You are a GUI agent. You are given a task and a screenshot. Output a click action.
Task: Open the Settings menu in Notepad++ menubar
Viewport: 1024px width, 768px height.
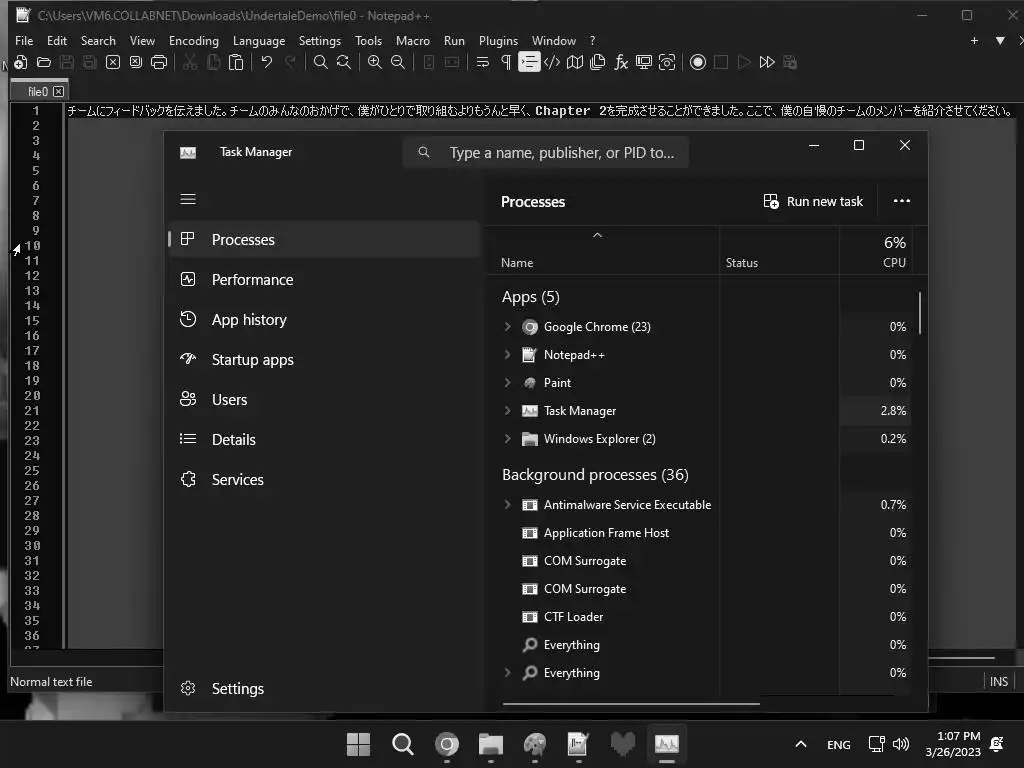pyautogui.click(x=319, y=40)
